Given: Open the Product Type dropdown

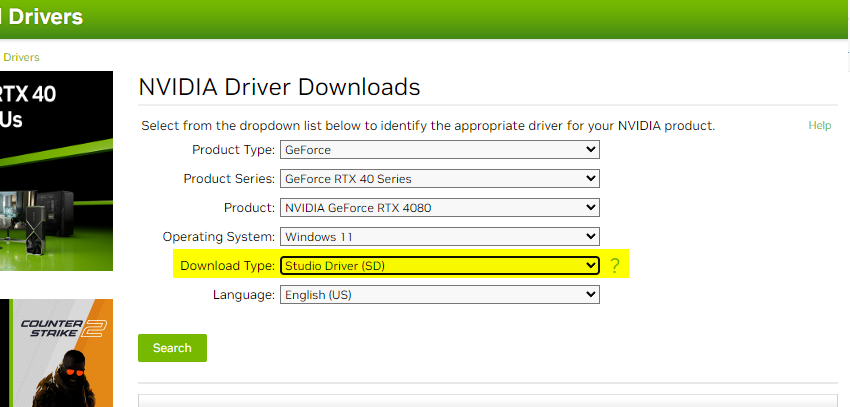Looking at the screenshot, I should click(440, 150).
